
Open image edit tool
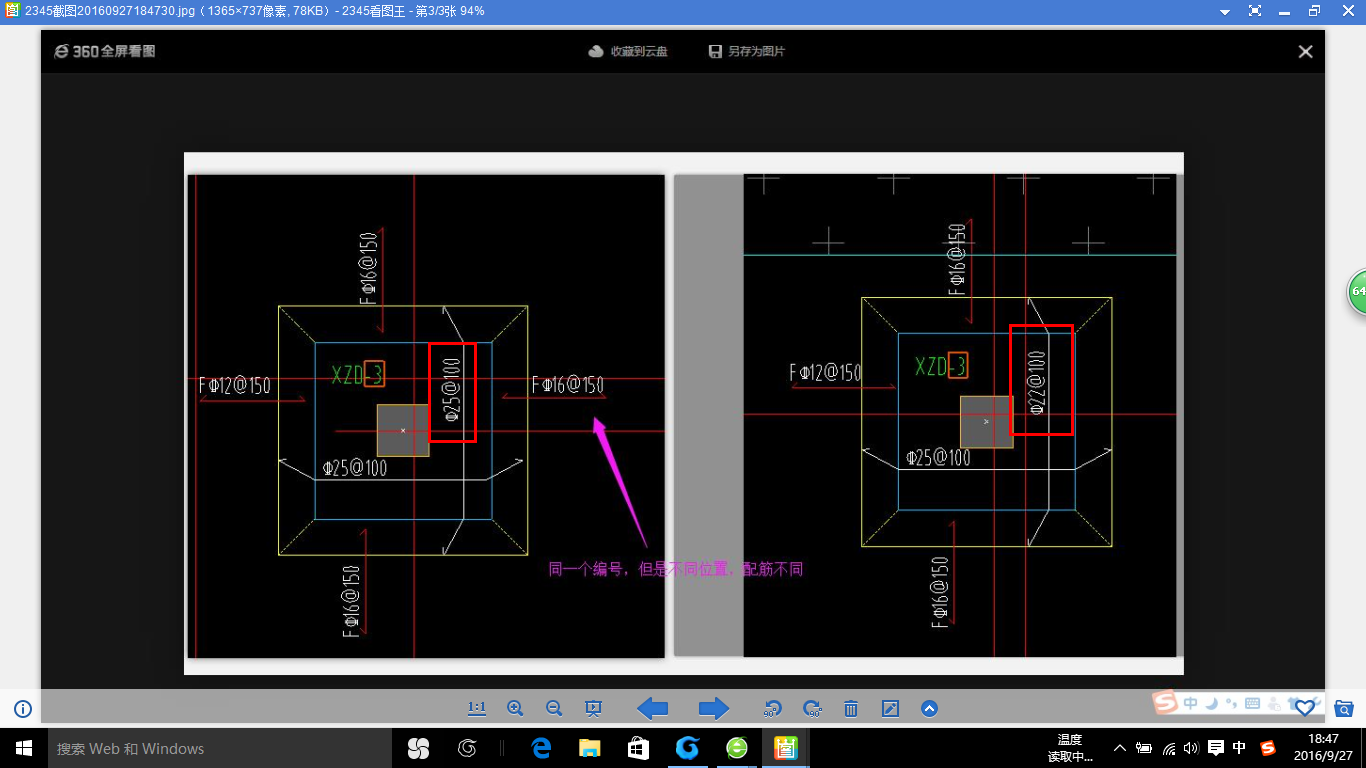pos(890,709)
